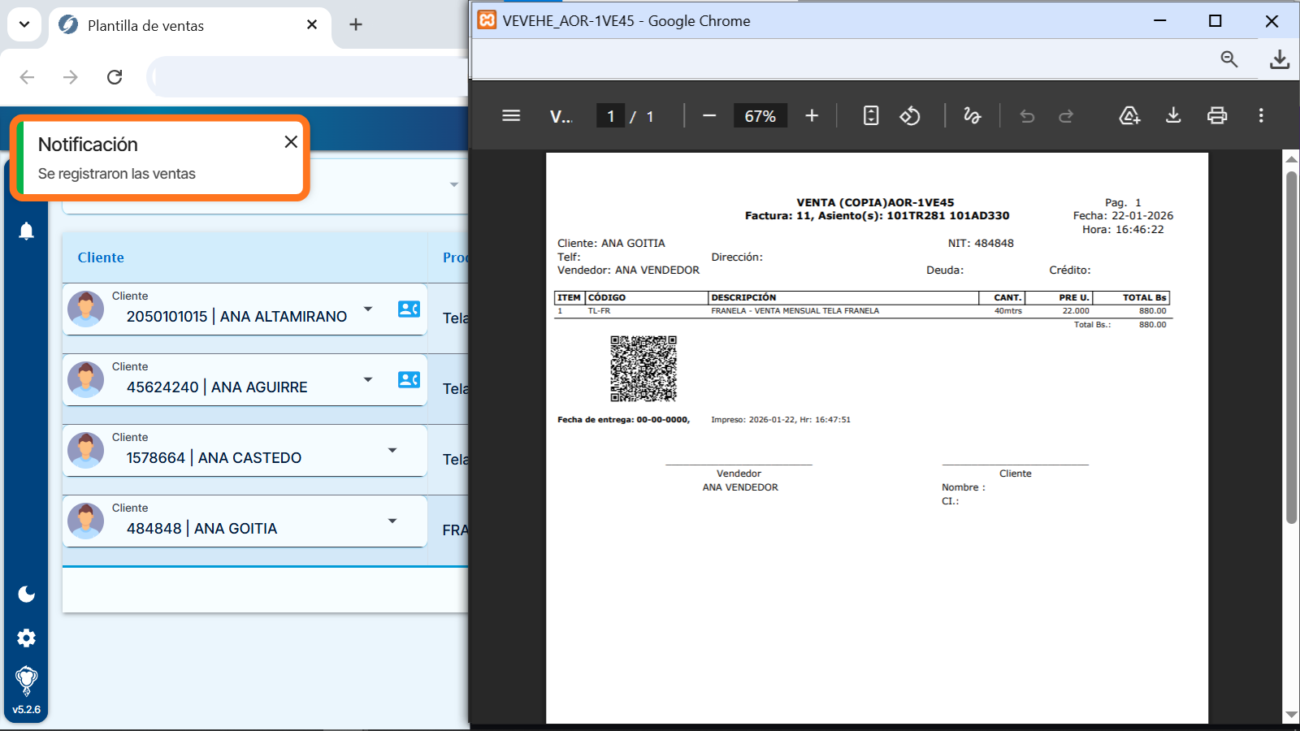Open PDF viewer more actions menu

coord(1261,116)
